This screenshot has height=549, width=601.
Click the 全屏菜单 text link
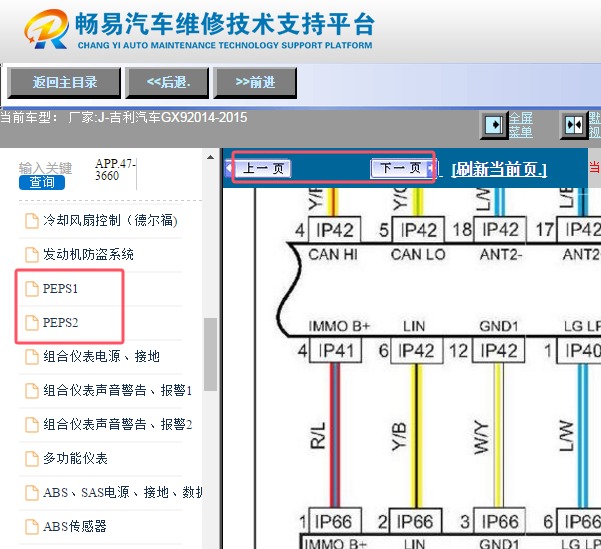[x=521, y=125]
